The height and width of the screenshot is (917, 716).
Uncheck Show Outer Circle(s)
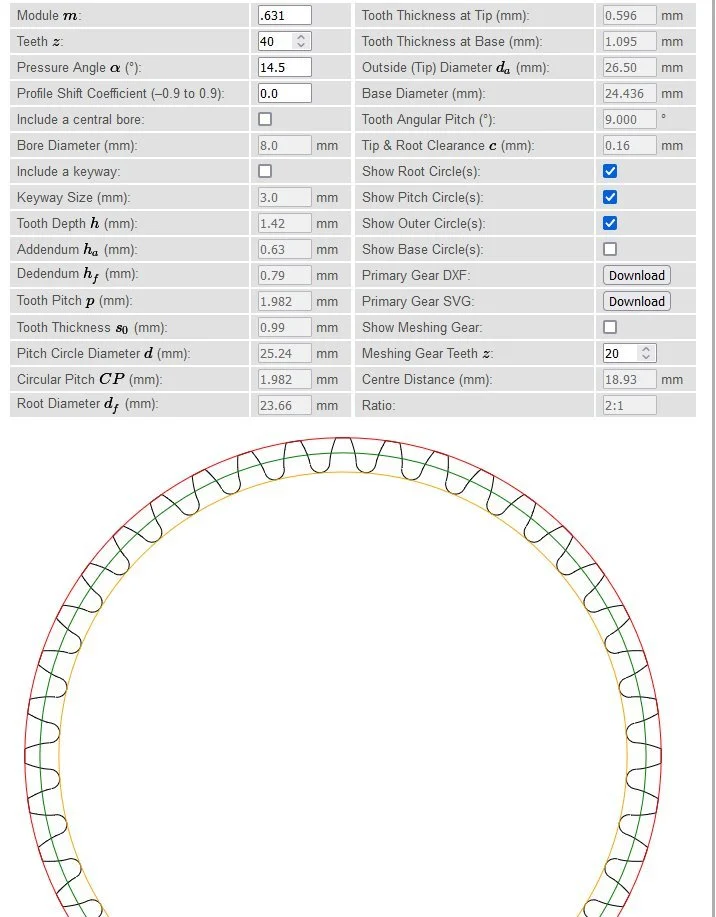[x=610, y=223]
